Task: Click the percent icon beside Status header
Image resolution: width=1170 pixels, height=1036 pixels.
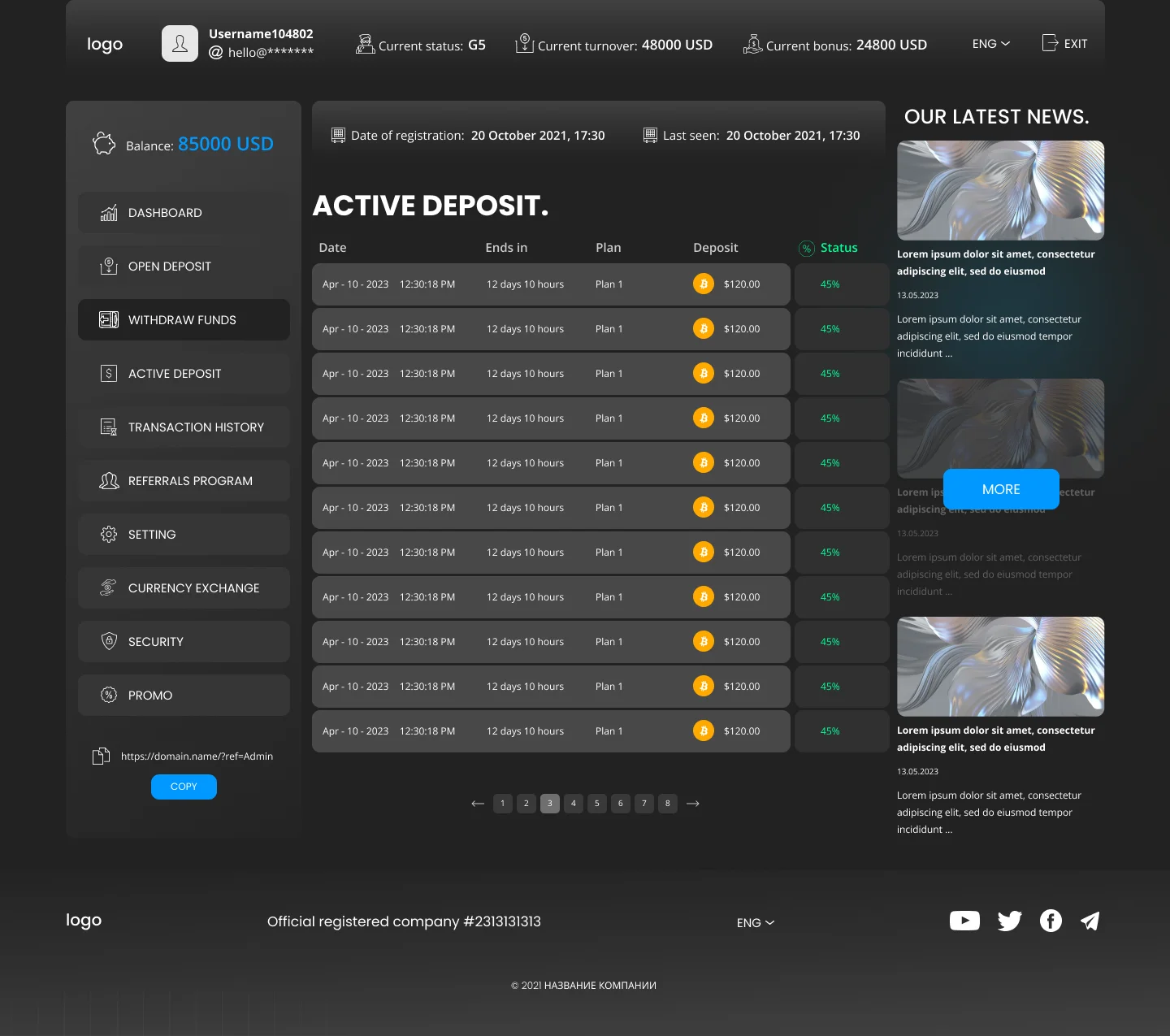Action: tap(806, 249)
